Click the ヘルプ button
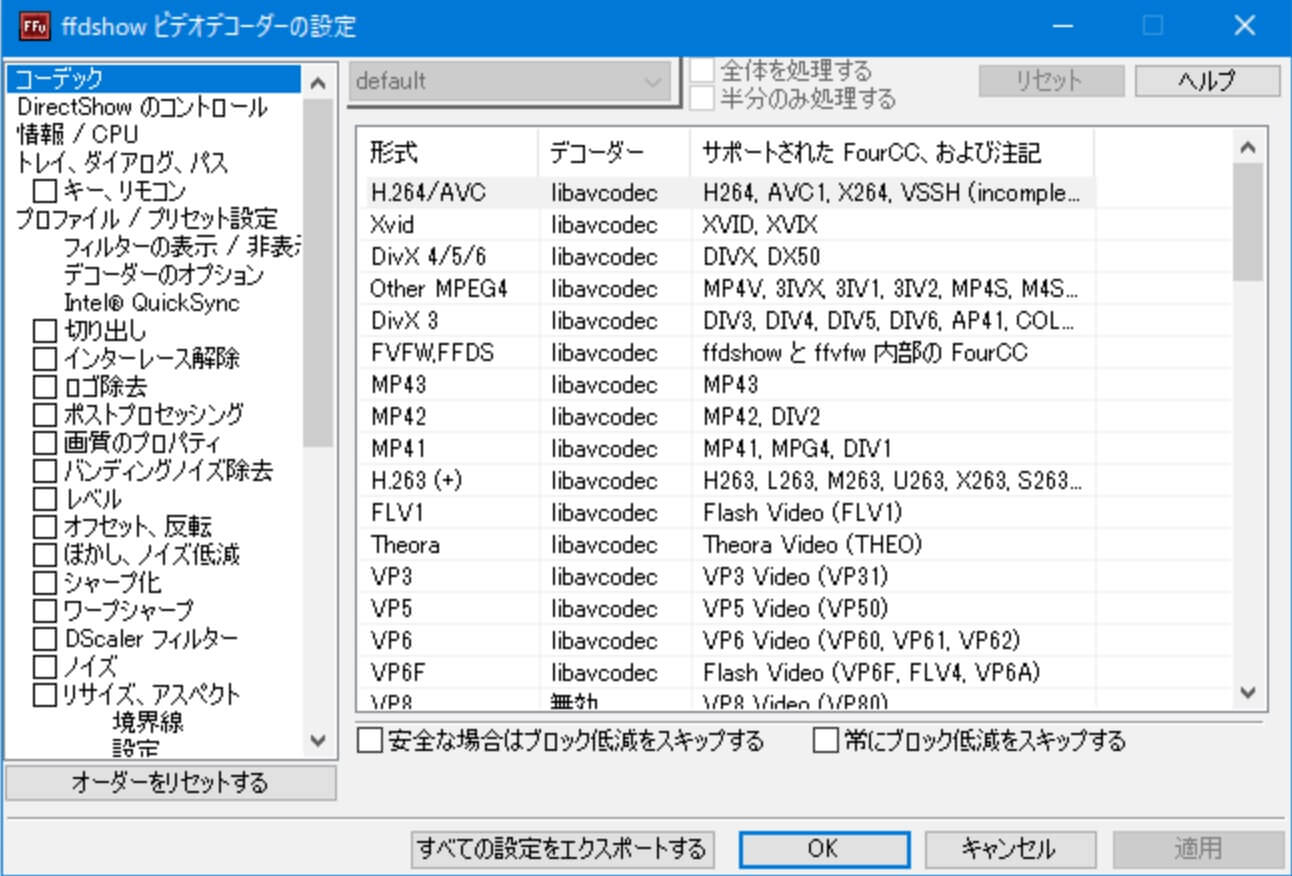The height and width of the screenshot is (876, 1292). pos(1207,82)
